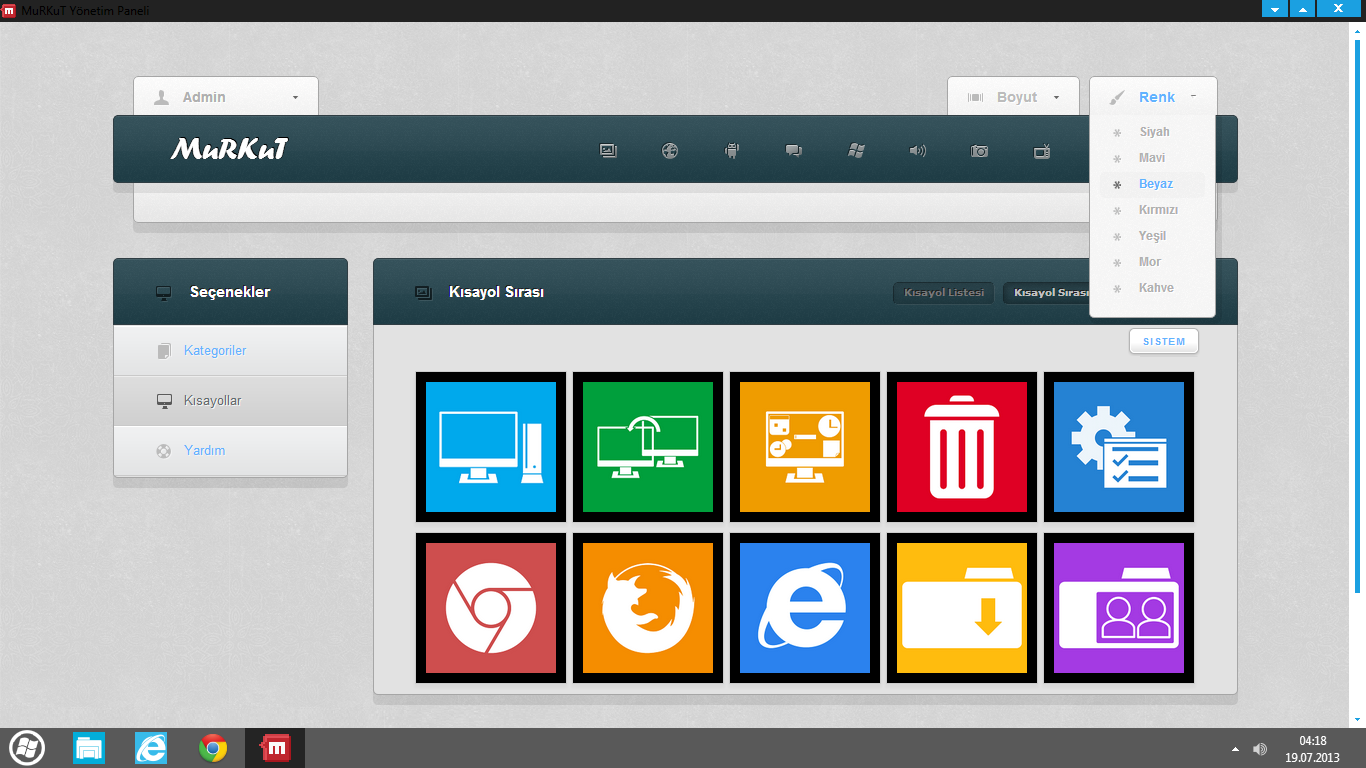1366x768 pixels.
Task: Open the blue Computer shortcut tile
Action: point(491,447)
